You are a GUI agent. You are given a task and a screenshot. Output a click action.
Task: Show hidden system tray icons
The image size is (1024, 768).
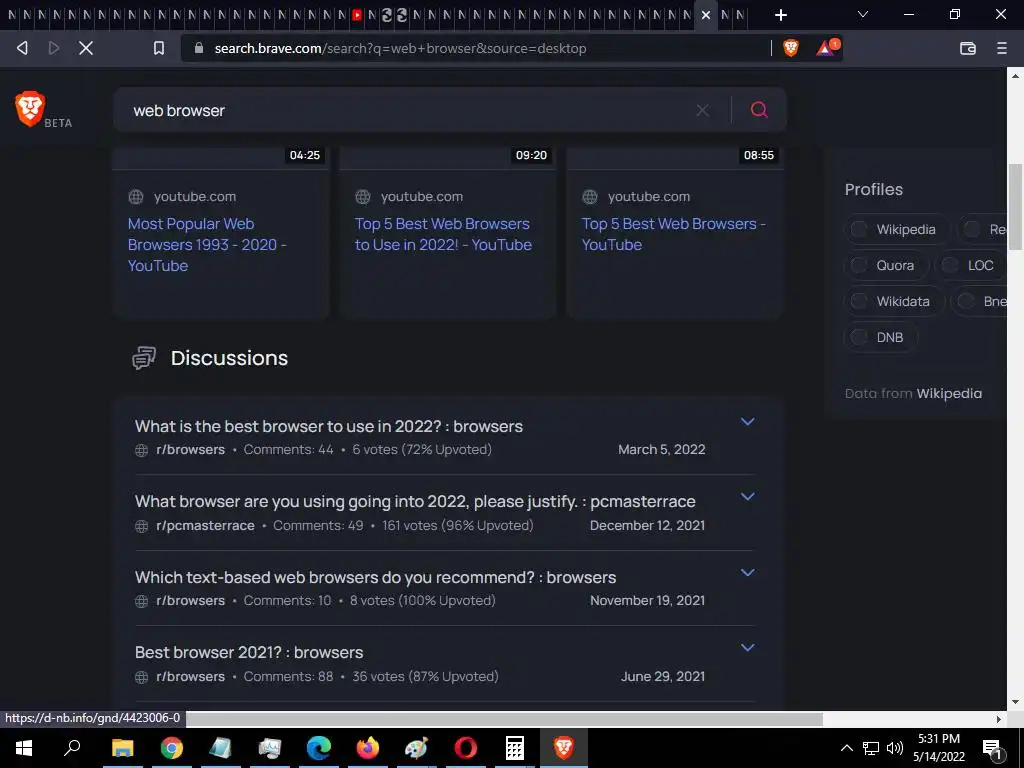(x=846, y=748)
